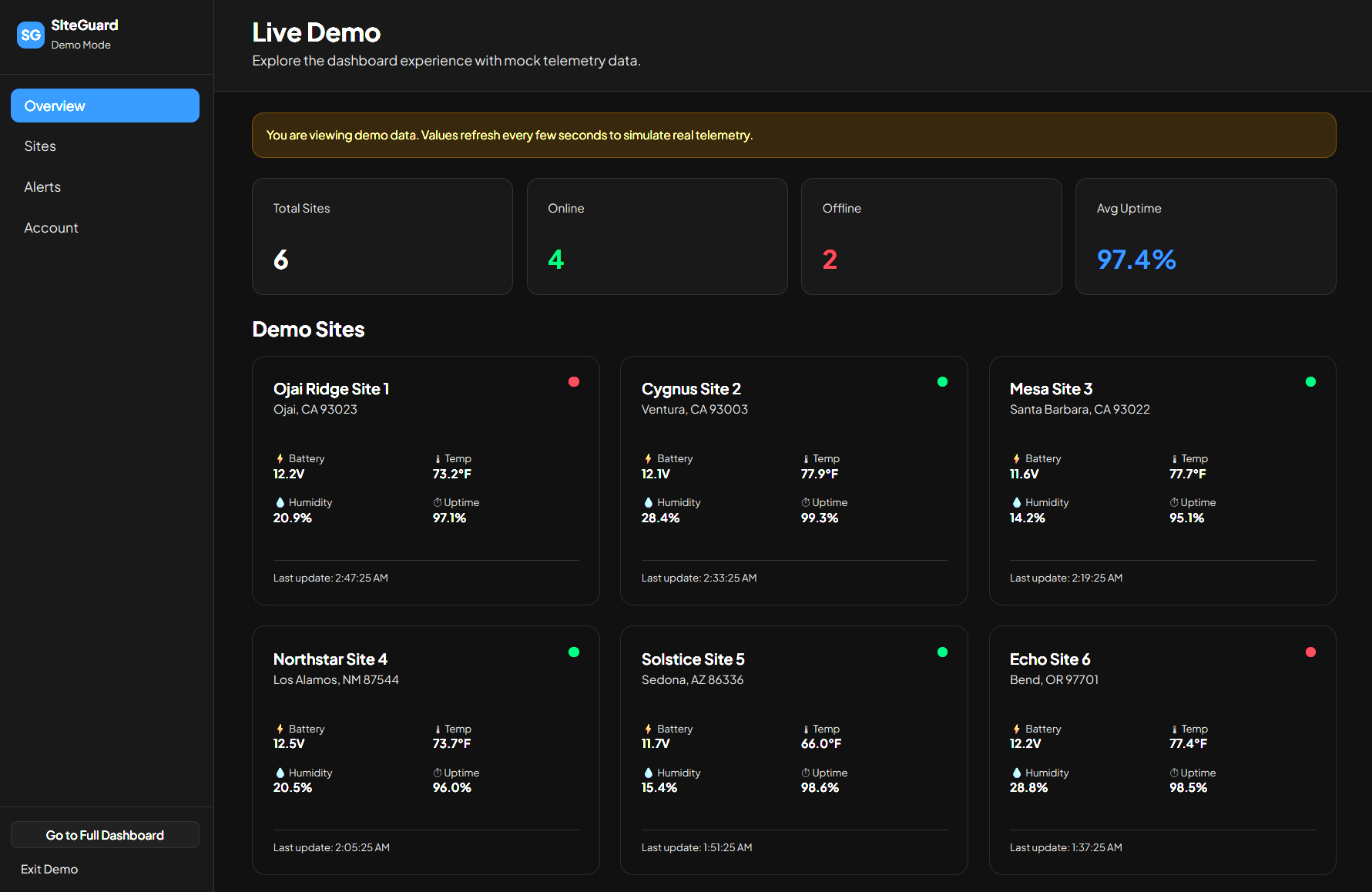The width and height of the screenshot is (1372, 892).
Task: Toggle the green status dot on Cygnus Site 2
Action: pos(943,381)
